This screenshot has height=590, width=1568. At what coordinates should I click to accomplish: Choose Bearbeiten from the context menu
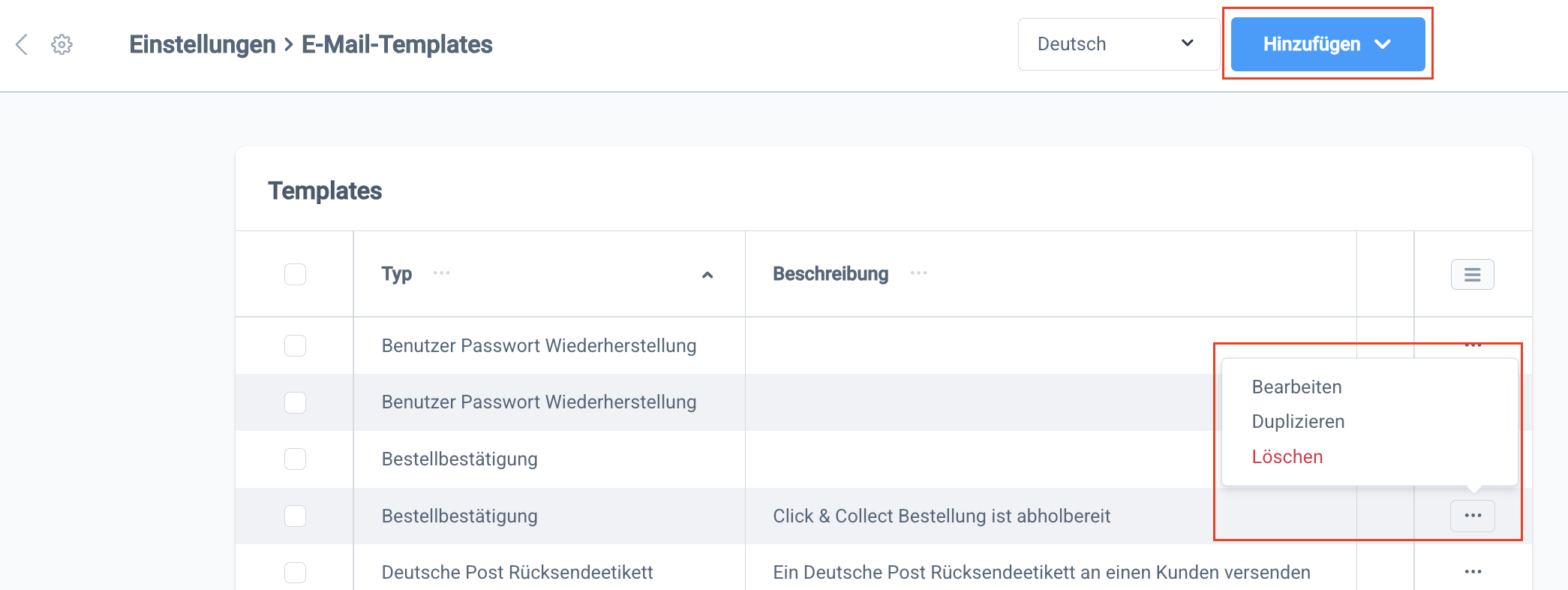click(1296, 387)
